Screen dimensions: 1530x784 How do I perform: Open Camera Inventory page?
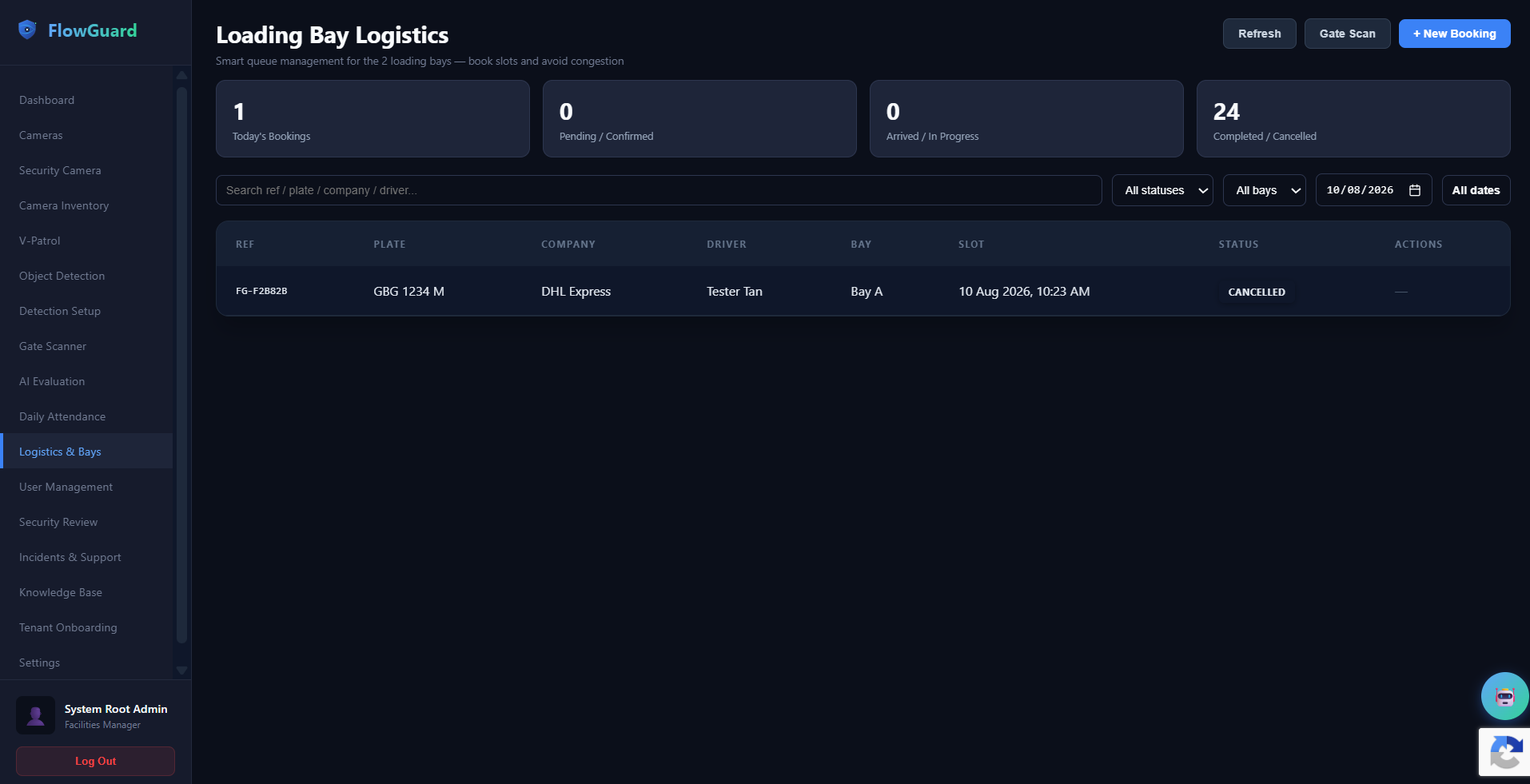click(x=86, y=205)
